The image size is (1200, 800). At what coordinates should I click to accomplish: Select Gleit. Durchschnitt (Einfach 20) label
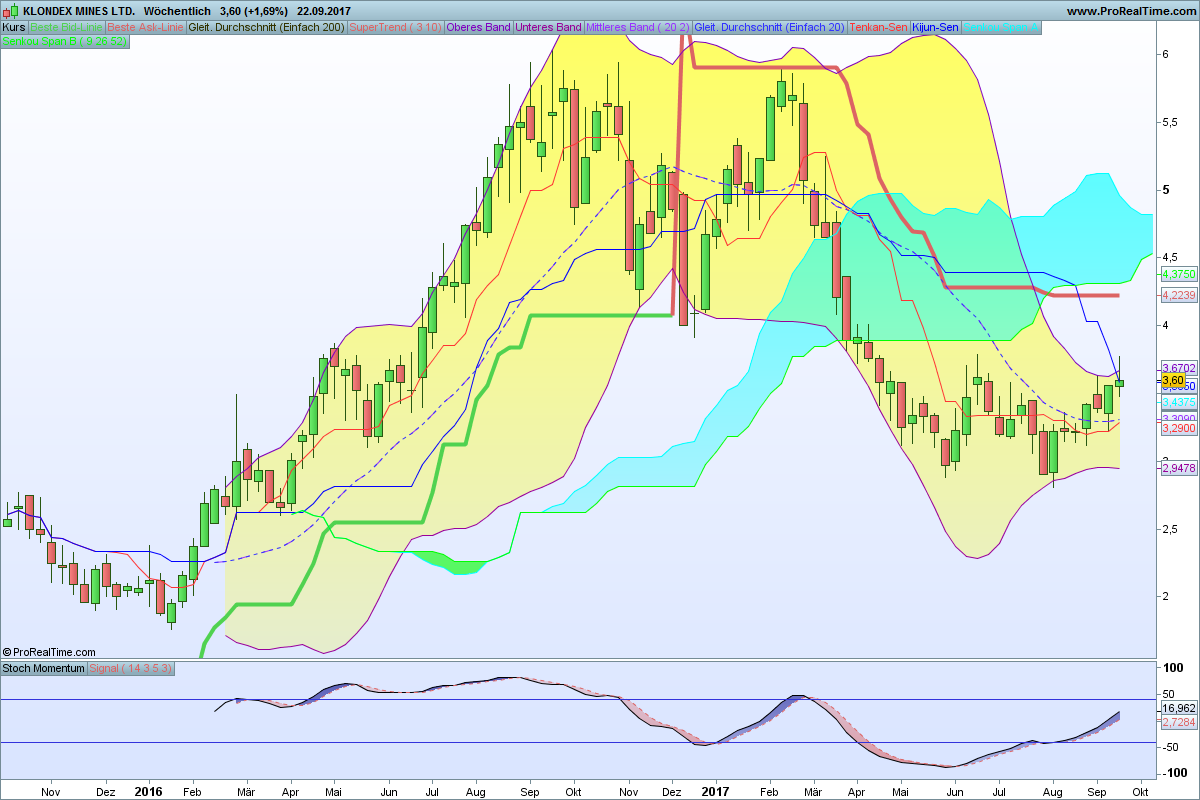coord(769,27)
